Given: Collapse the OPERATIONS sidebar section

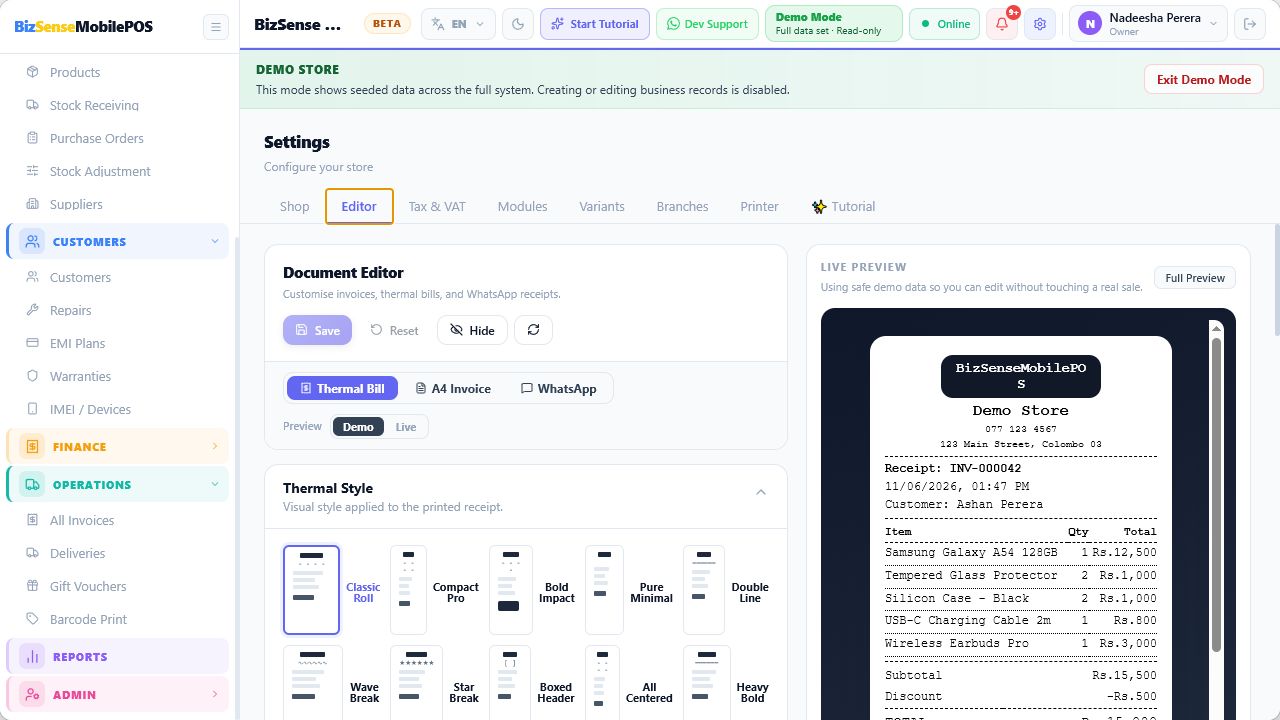Looking at the screenshot, I should (x=214, y=484).
